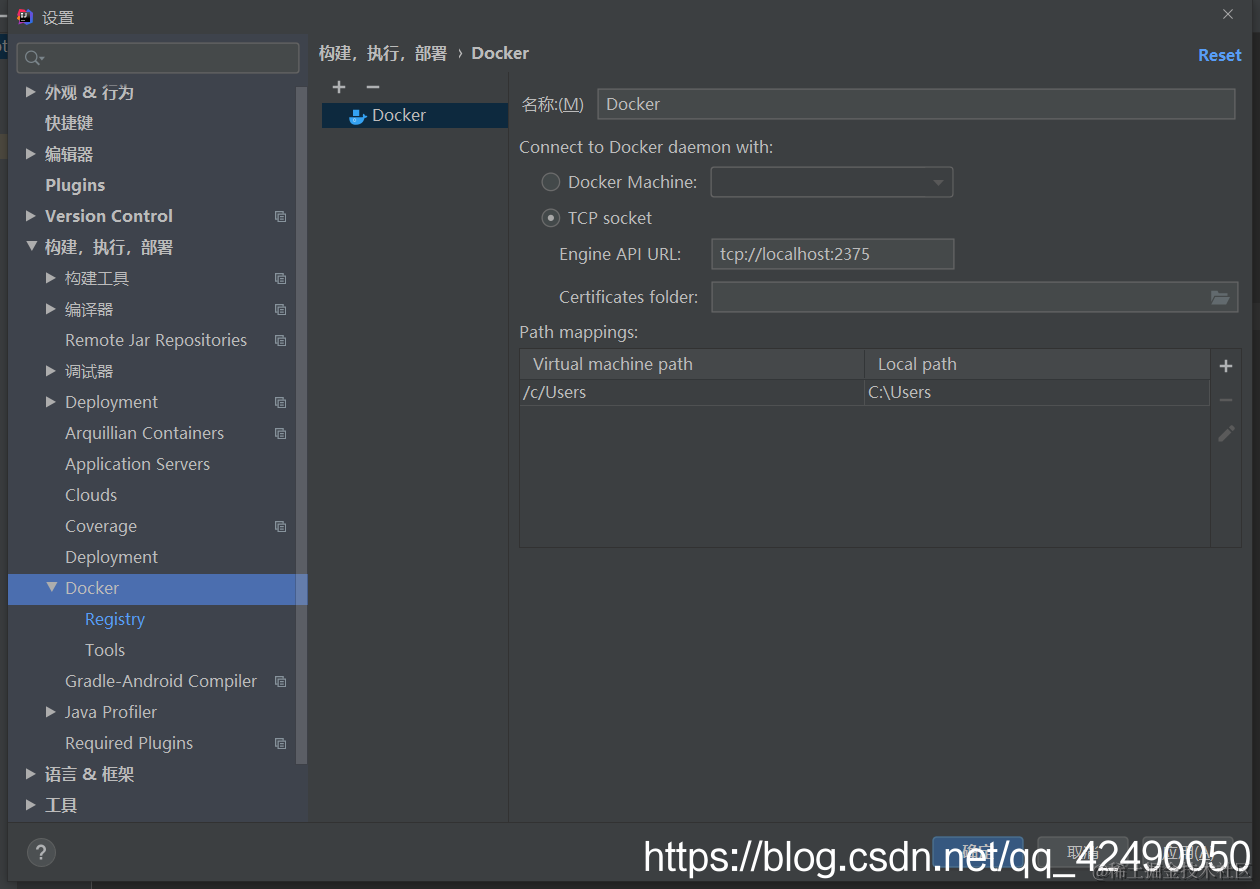1260x889 pixels.
Task: Expand Version Control section
Action: pyautogui.click(x=31, y=216)
